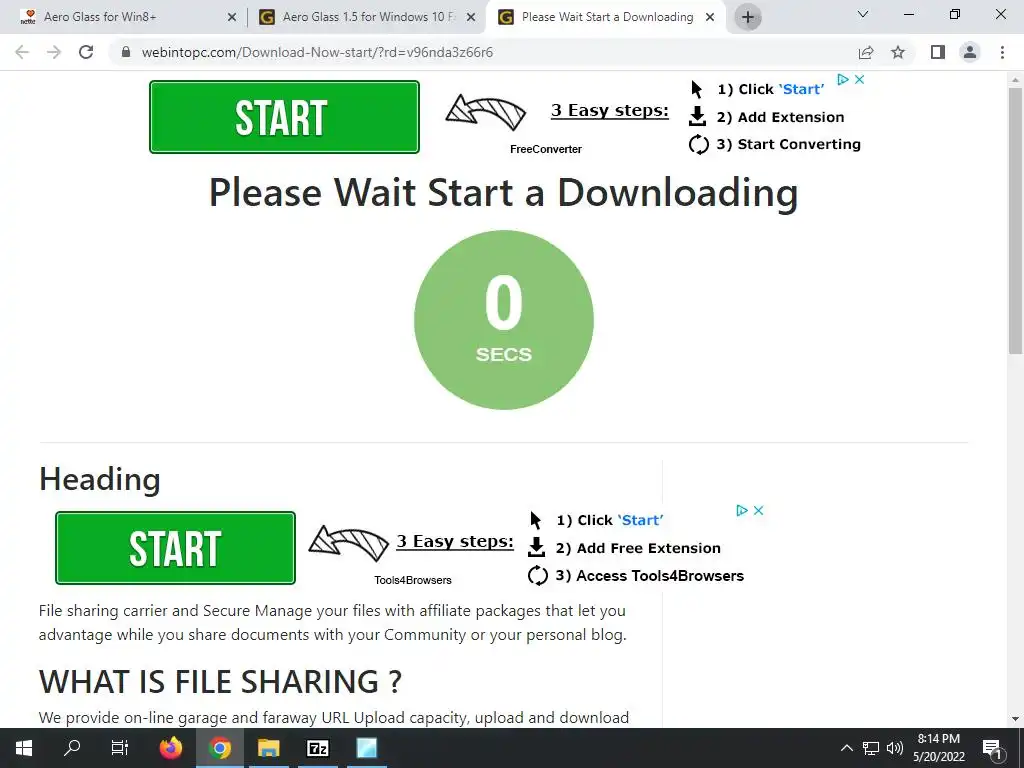Click the network icon in system tray
Image resolution: width=1024 pixels, height=768 pixels.
coord(871,748)
